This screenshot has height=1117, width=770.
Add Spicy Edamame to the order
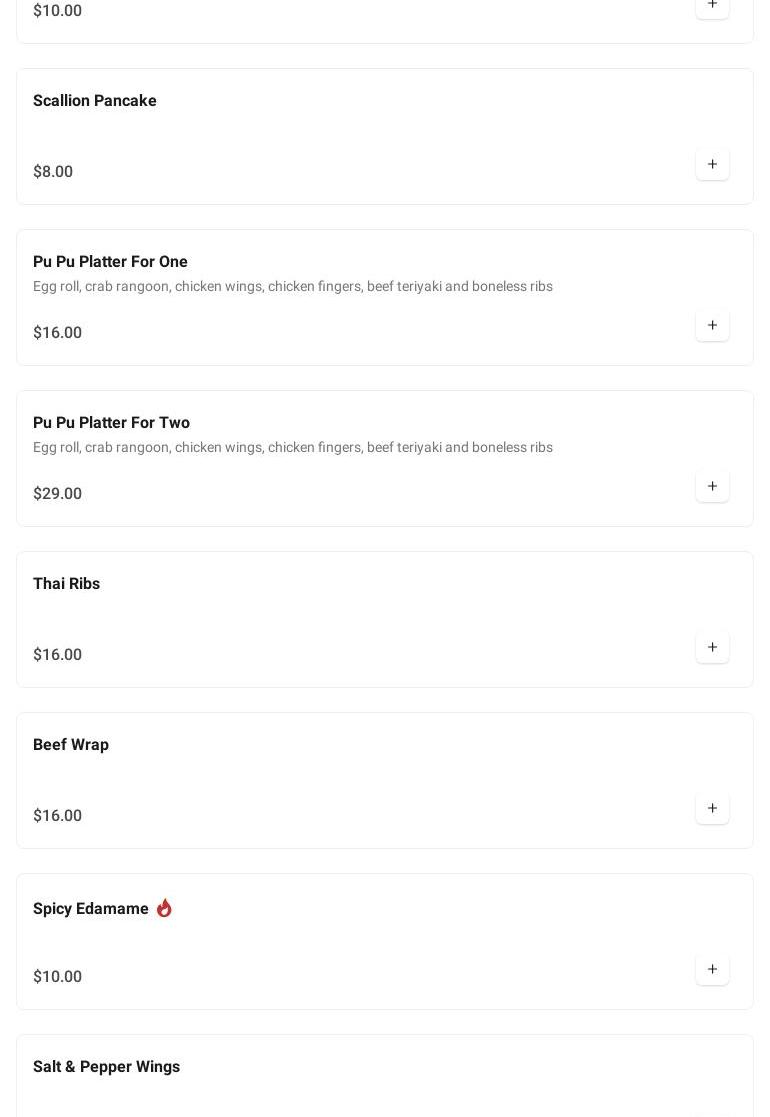(x=712, y=969)
